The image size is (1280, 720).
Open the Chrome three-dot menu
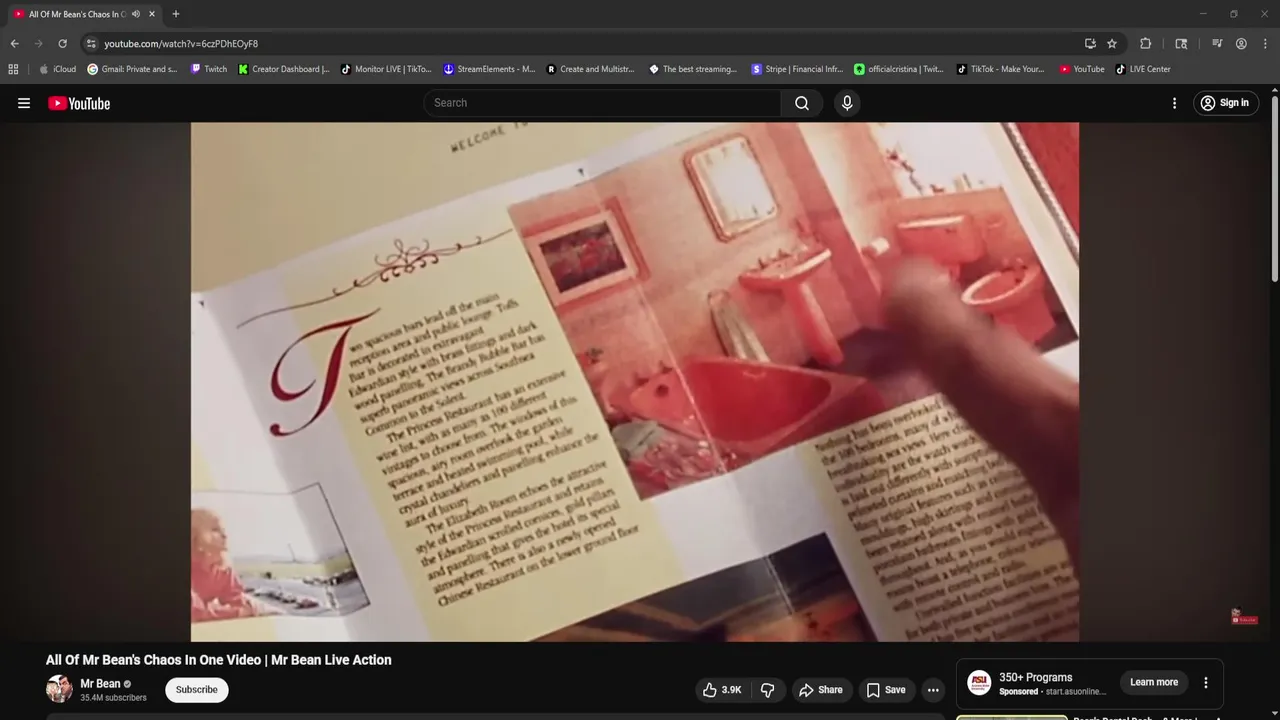1264,44
